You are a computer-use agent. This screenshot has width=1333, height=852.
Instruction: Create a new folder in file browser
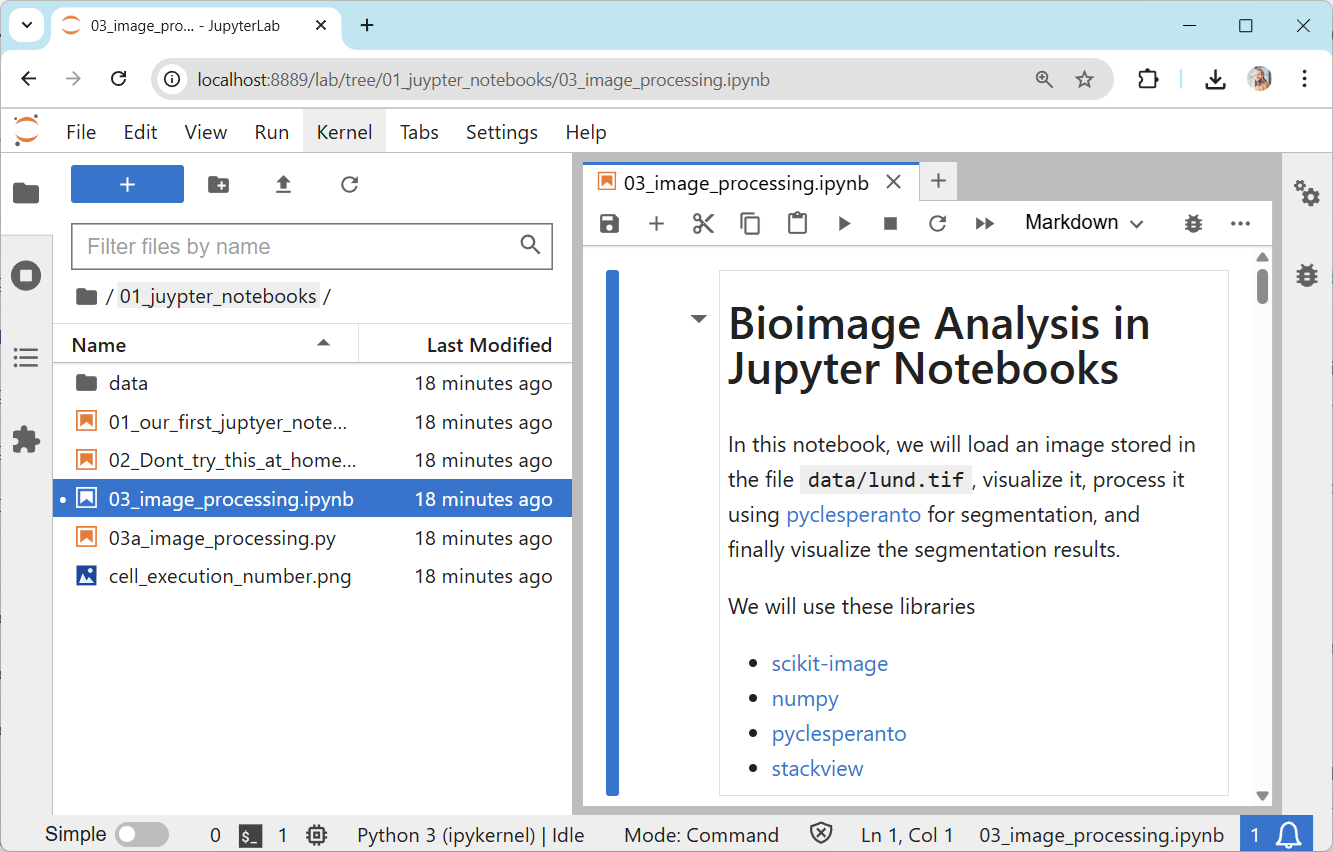[x=218, y=184]
